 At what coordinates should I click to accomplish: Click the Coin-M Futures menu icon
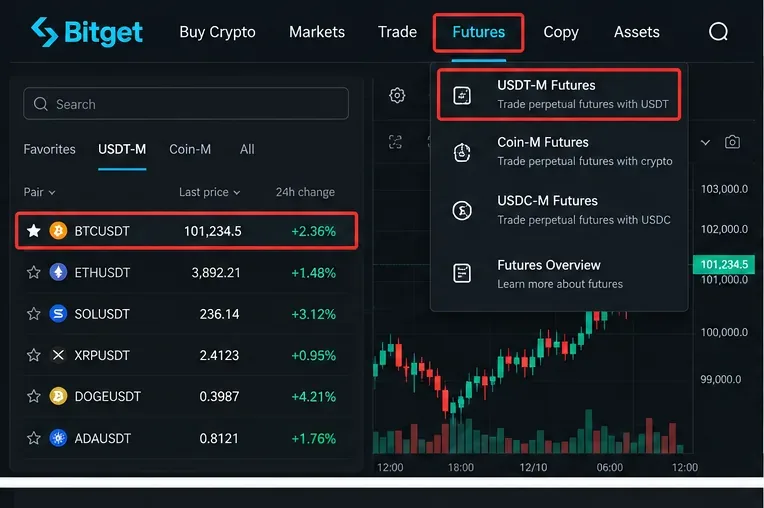click(462, 152)
